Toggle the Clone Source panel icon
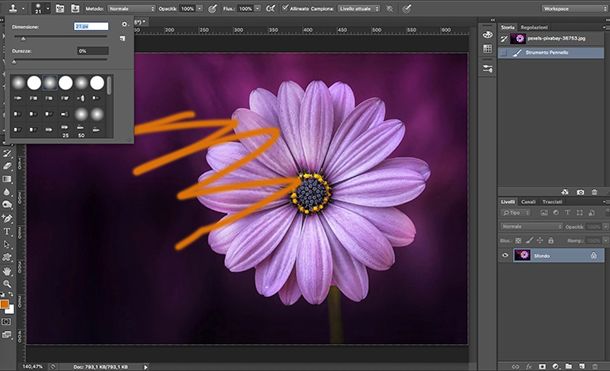The width and height of the screenshot is (610, 371). pyautogui.click(x=75, y=9)
